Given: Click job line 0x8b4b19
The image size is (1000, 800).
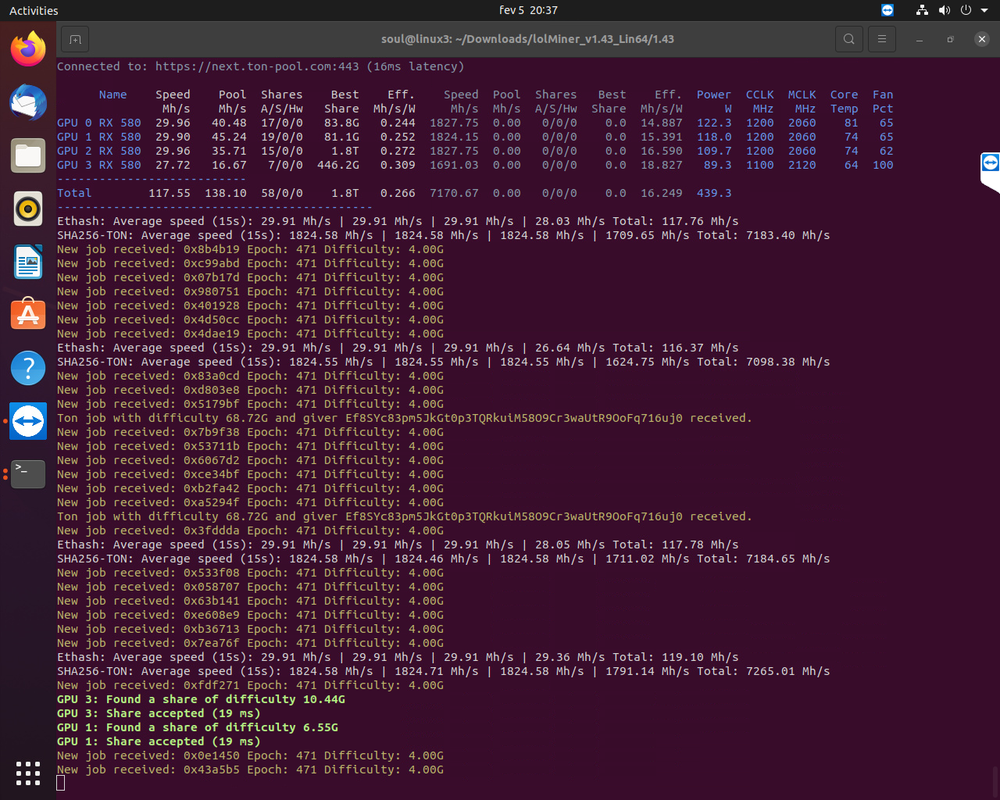Looking at the screenshot, I should (x=250, y=249).
